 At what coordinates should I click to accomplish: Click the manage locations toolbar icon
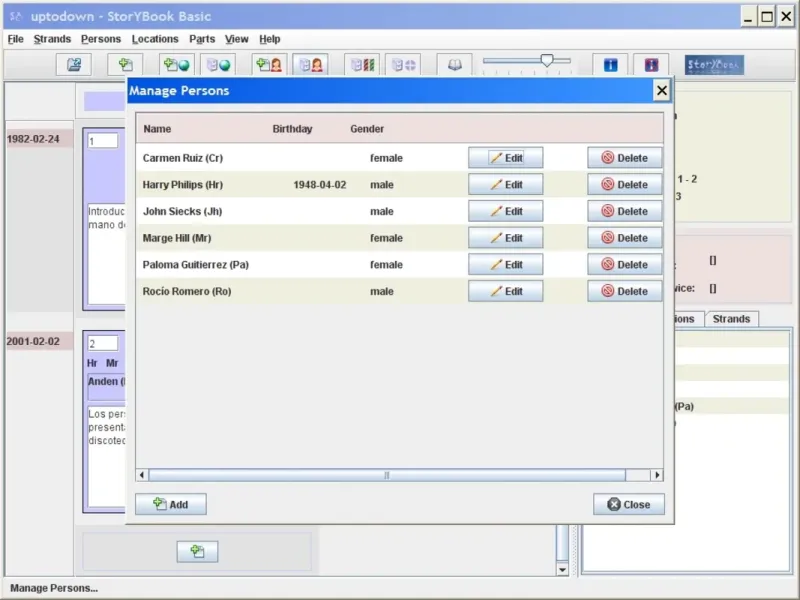point(217,65)
